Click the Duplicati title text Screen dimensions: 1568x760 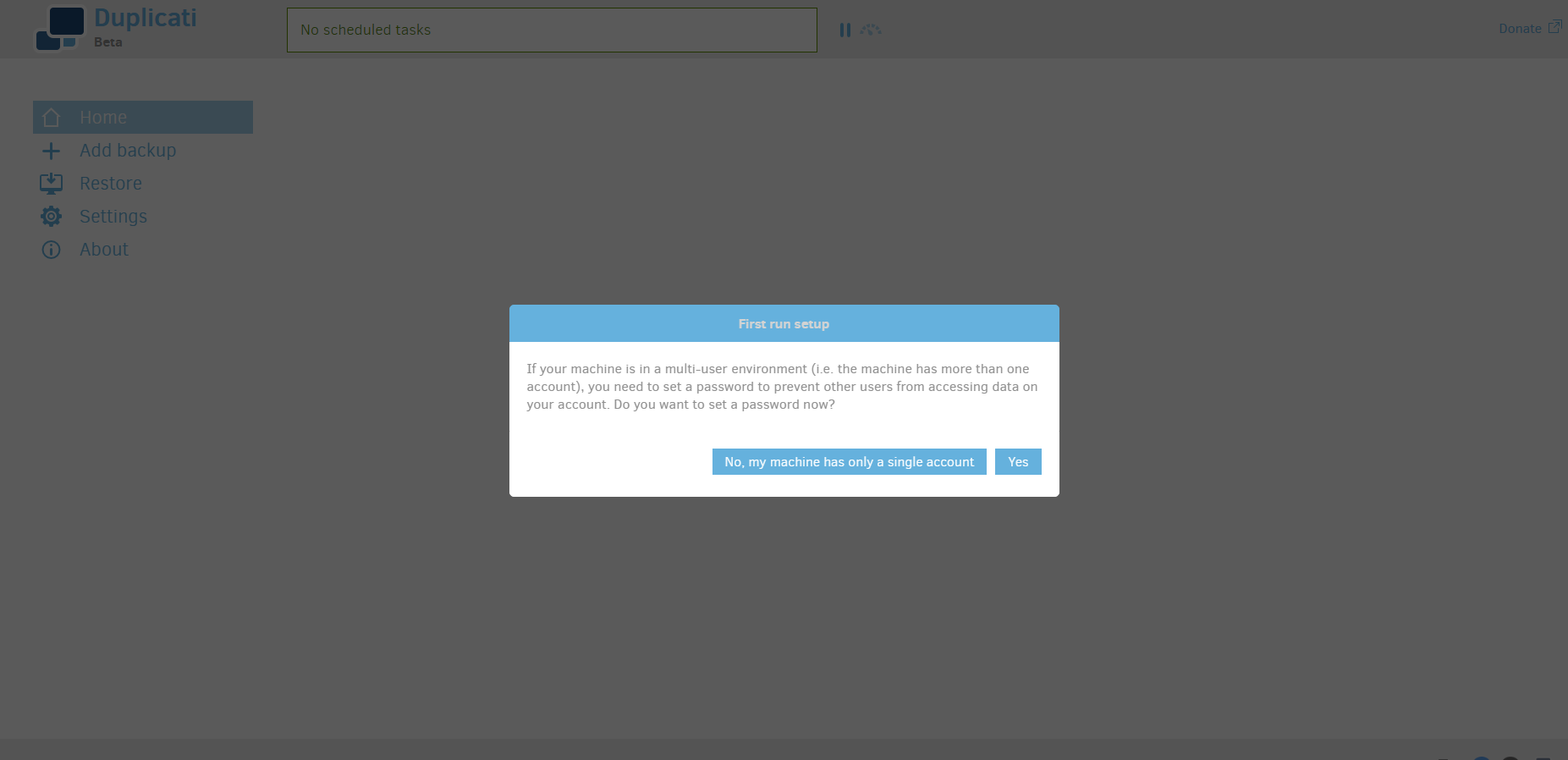pyautogui.click(x=146, y=18)
